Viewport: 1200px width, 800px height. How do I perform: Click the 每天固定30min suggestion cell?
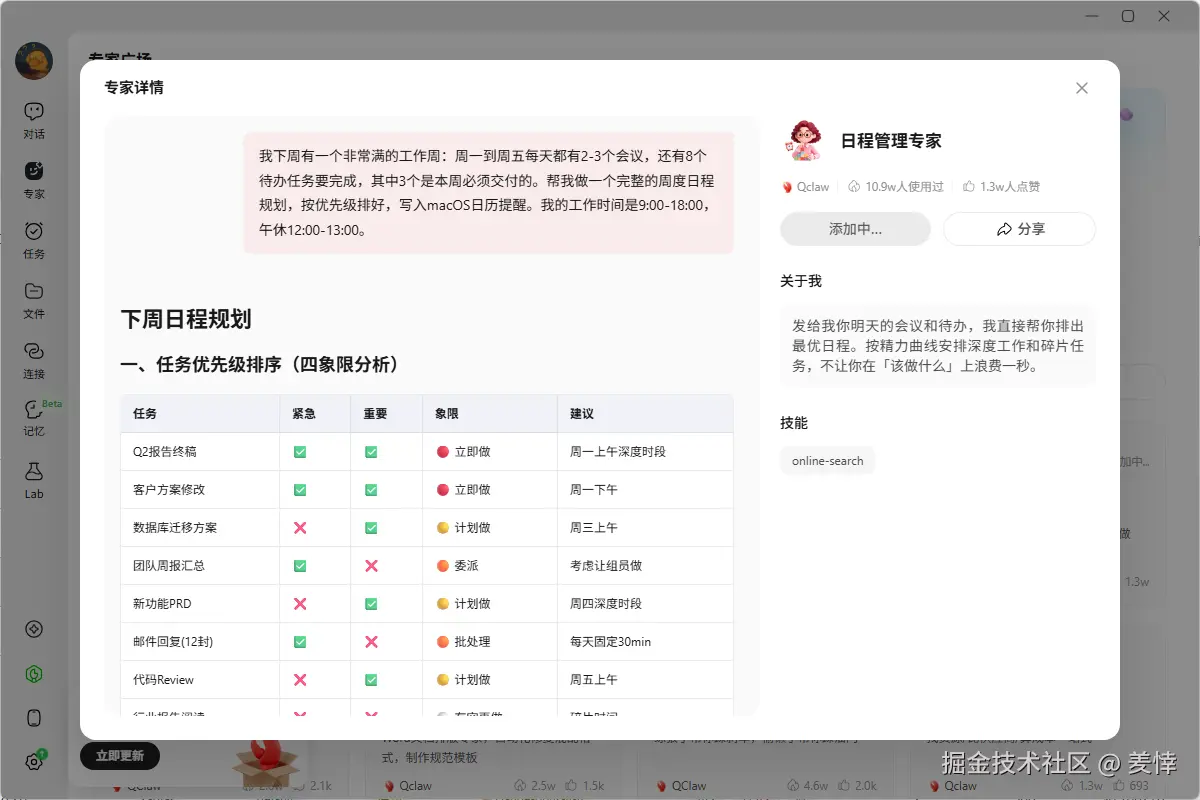pyautogui.click(x=646, y=642)
